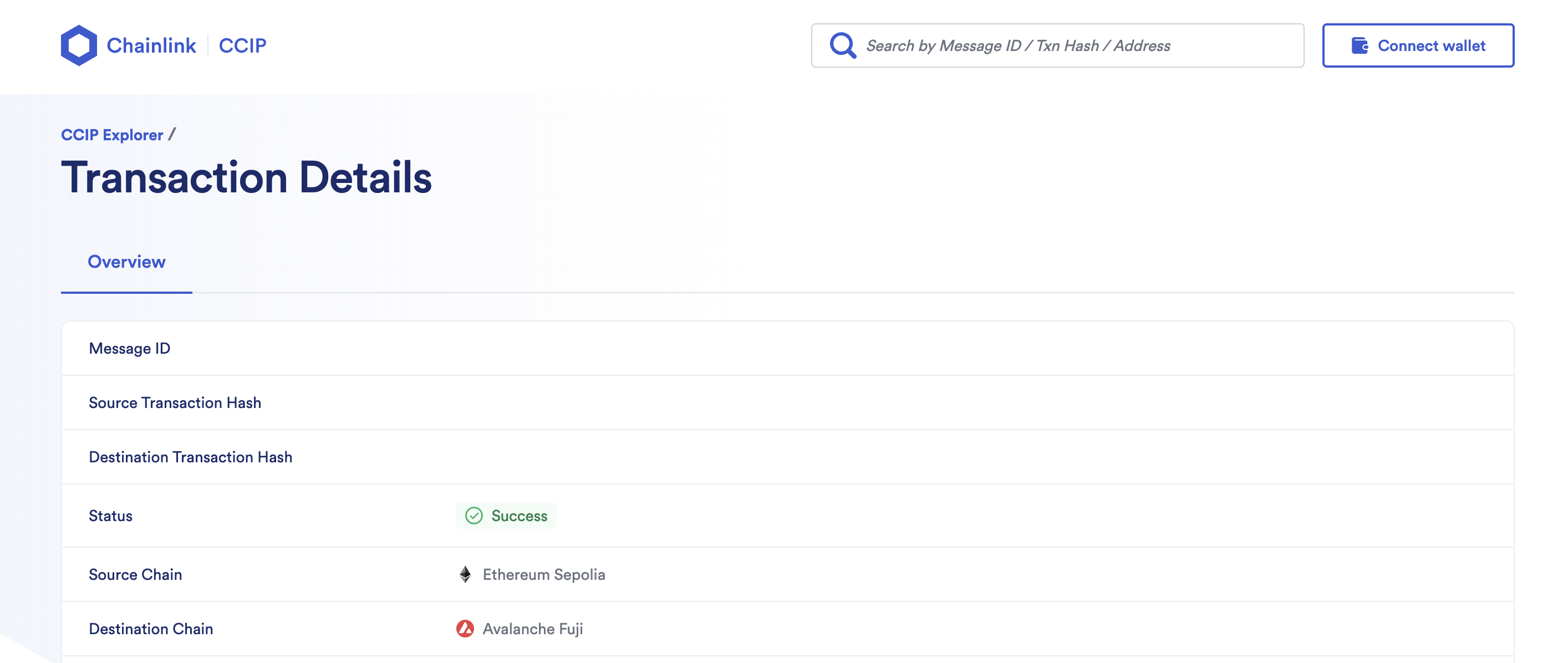Screen dimensions: 1568x663
Task: Click the Status row label
Action: (x=111, y=516)
